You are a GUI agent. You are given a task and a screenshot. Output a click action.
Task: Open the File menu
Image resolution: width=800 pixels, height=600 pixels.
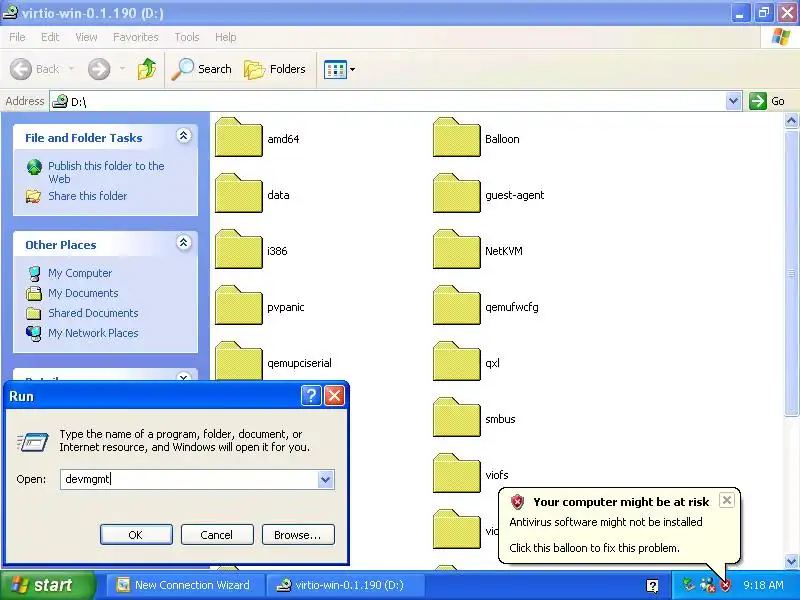(x=17, y=37)
